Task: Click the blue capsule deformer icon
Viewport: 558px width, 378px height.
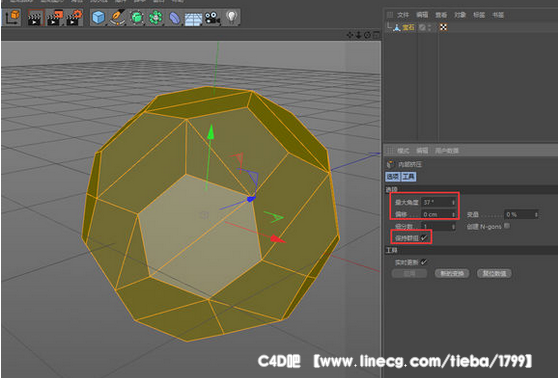Action: click(174, 18)
